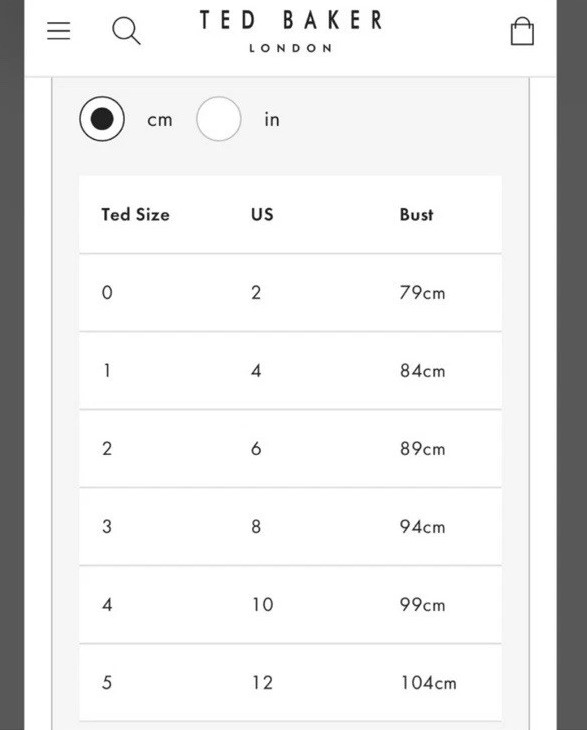Select the cm radio button
The width and height of the screenshot is (587, 730).
click(x=102, y=119)
